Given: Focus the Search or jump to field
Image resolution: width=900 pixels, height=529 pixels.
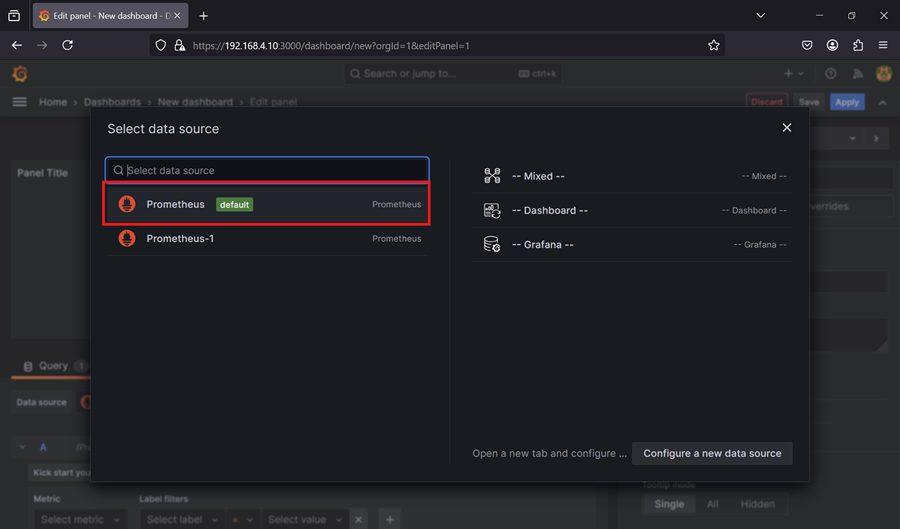Looking at the screenshot, I should point(453,73).
